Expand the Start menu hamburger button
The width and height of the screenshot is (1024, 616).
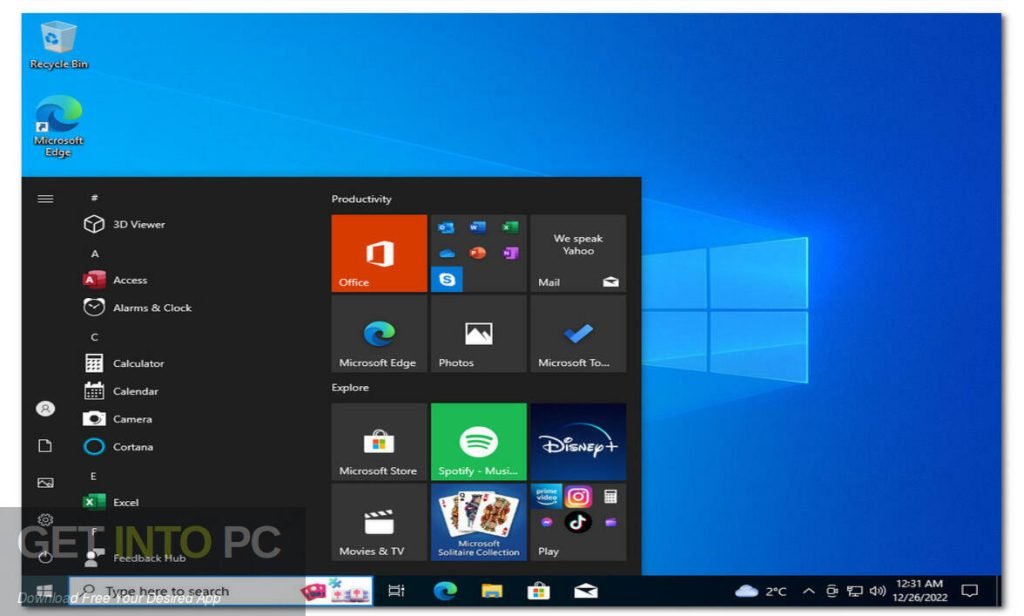[x=45, y=198]
